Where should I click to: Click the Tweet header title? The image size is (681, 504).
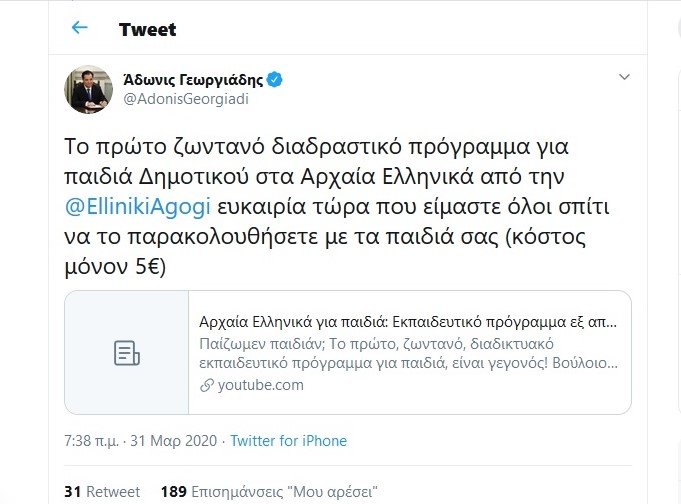point(147,29)
